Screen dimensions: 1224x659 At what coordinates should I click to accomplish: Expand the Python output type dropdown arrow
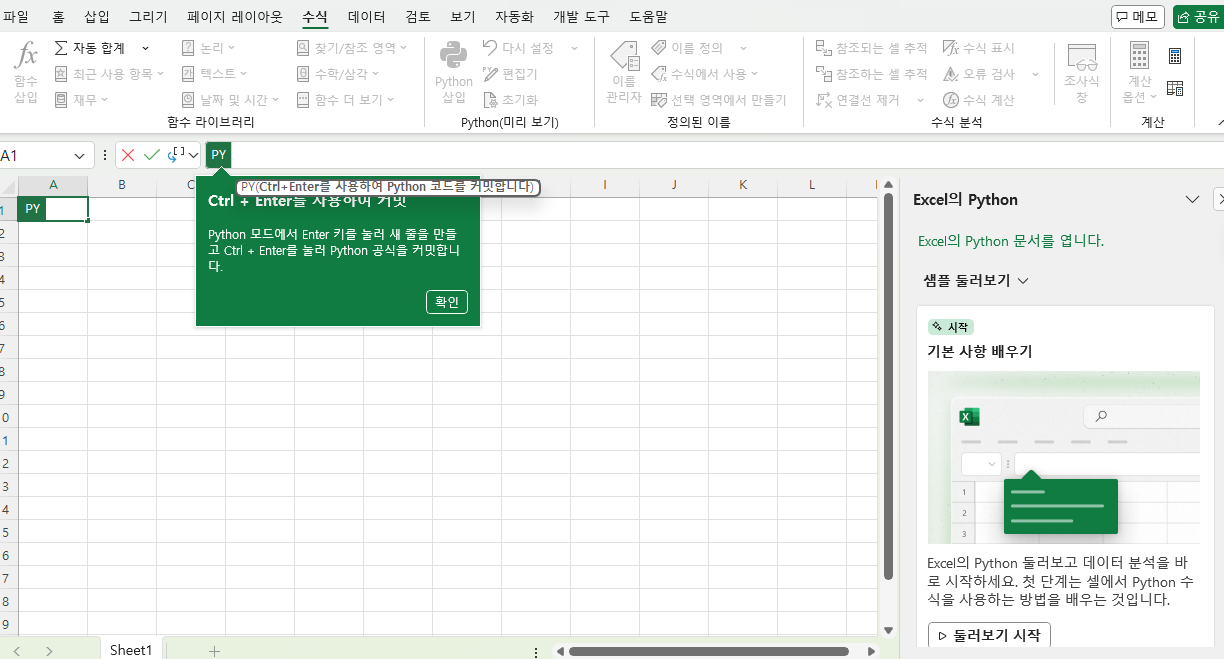tap(194, 155)
